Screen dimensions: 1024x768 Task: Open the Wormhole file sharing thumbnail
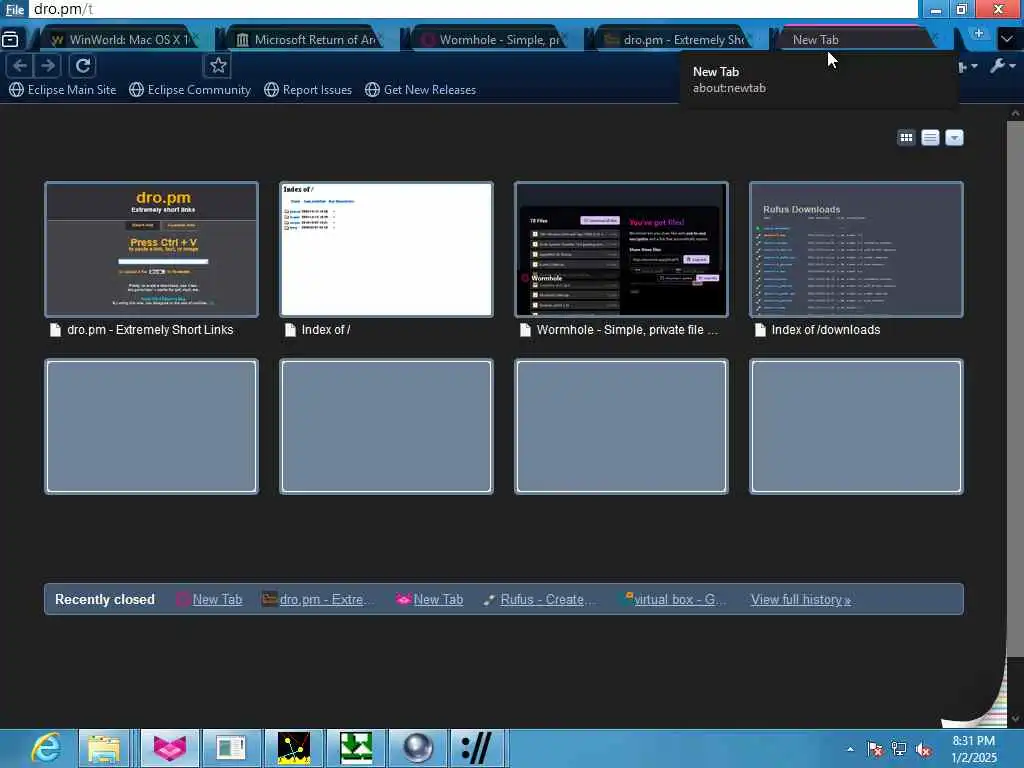[x=621, y=249]
